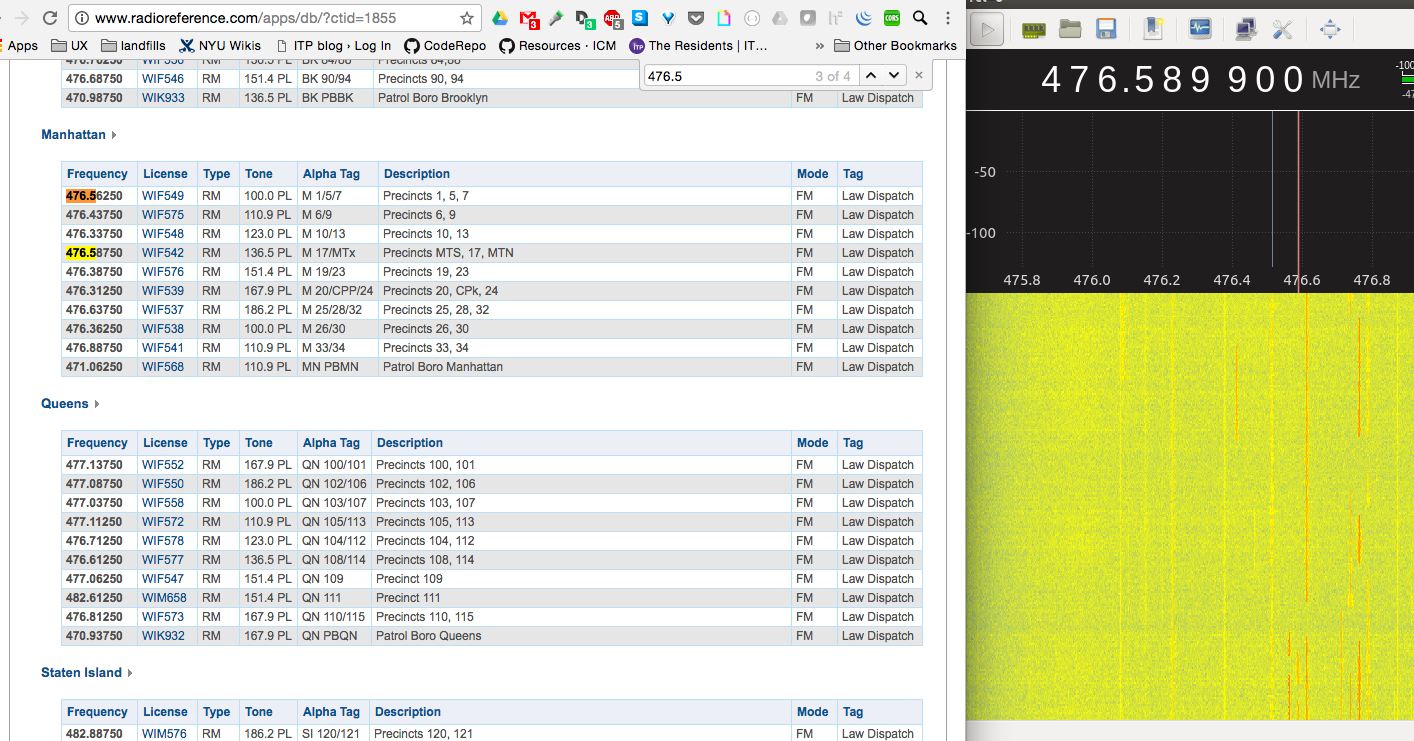Click the green CORS extension icon
The height and width of the screenshot is (741, 1414).
(x=891, y=18)
